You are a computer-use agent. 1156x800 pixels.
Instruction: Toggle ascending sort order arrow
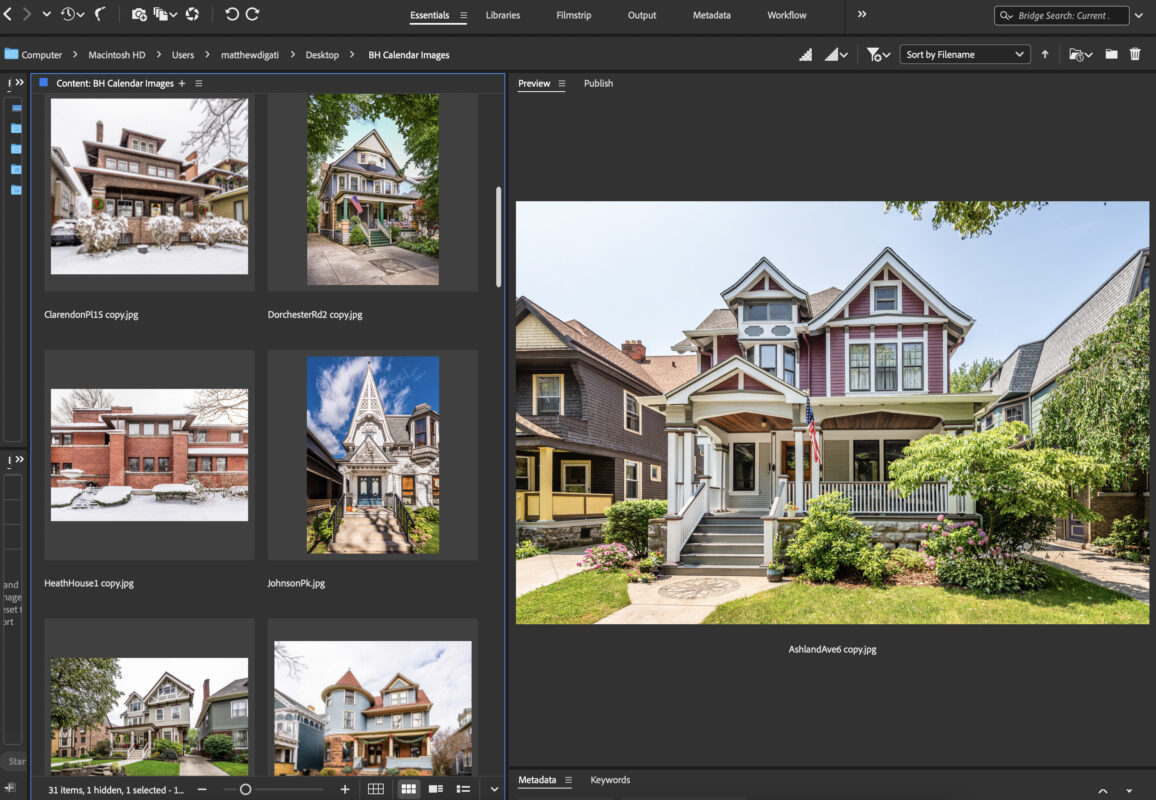coord(1045,55)
